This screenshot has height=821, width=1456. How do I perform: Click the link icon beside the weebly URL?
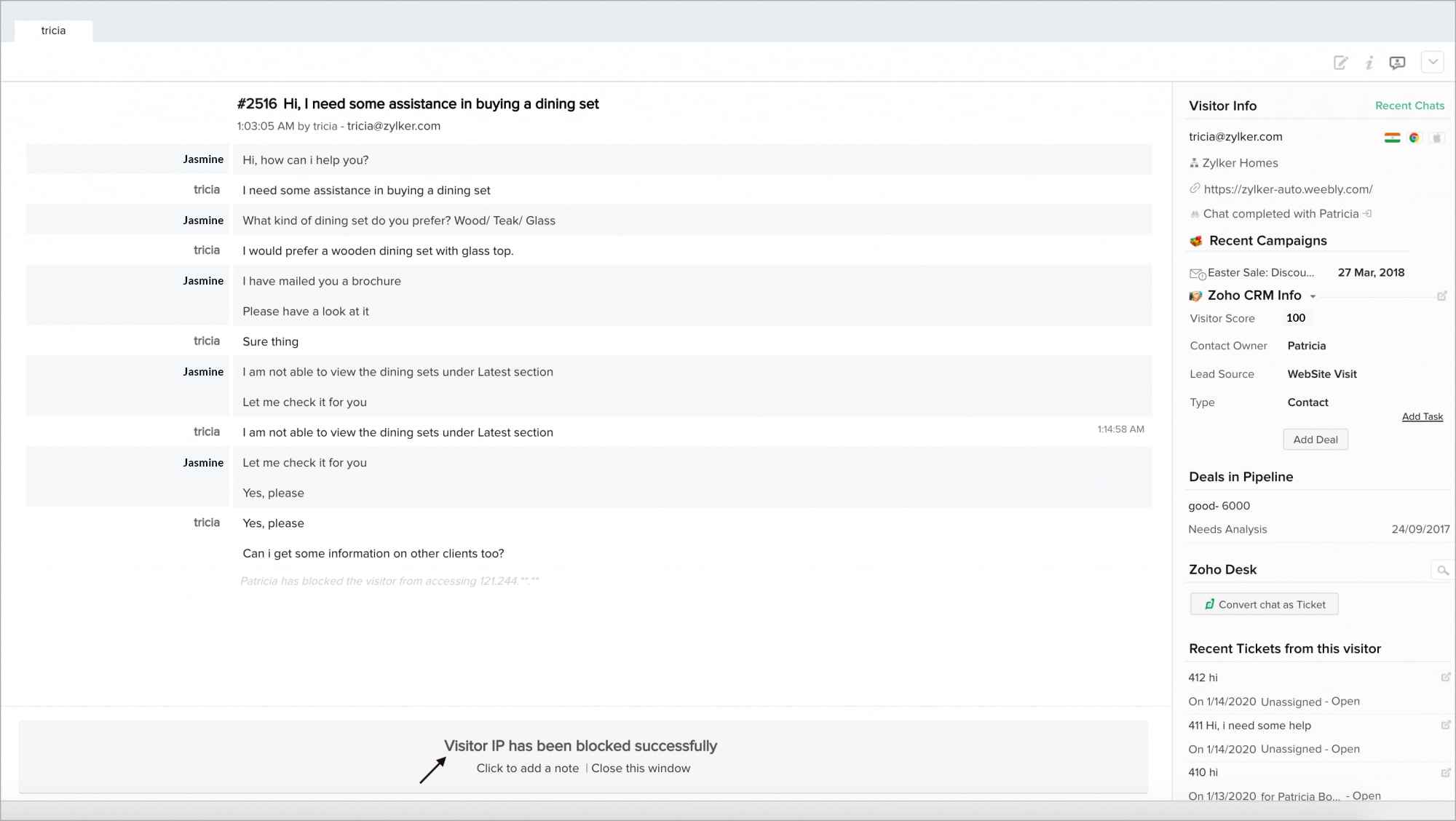(x=1195, y=189)
